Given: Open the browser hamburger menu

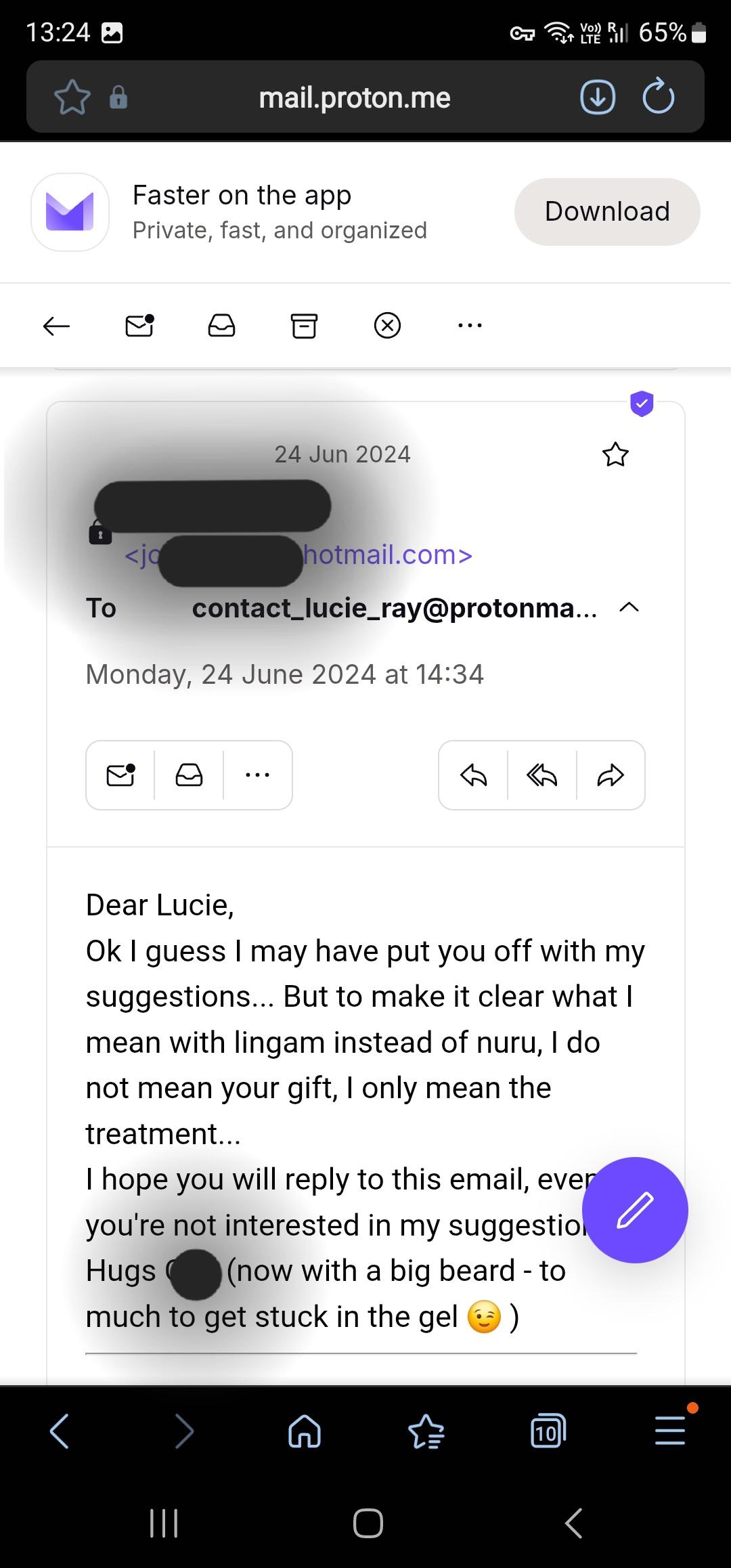Looking at the screenshot, I should point(670,1431).
